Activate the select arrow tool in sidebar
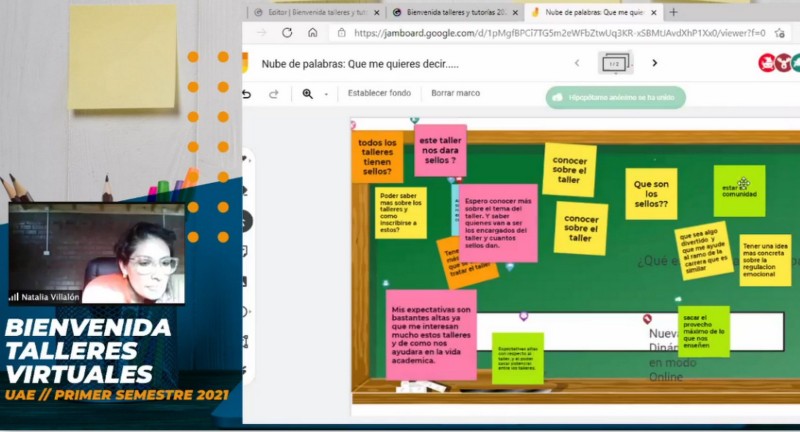This screenshot has width=800, height=432. point(247,221)
